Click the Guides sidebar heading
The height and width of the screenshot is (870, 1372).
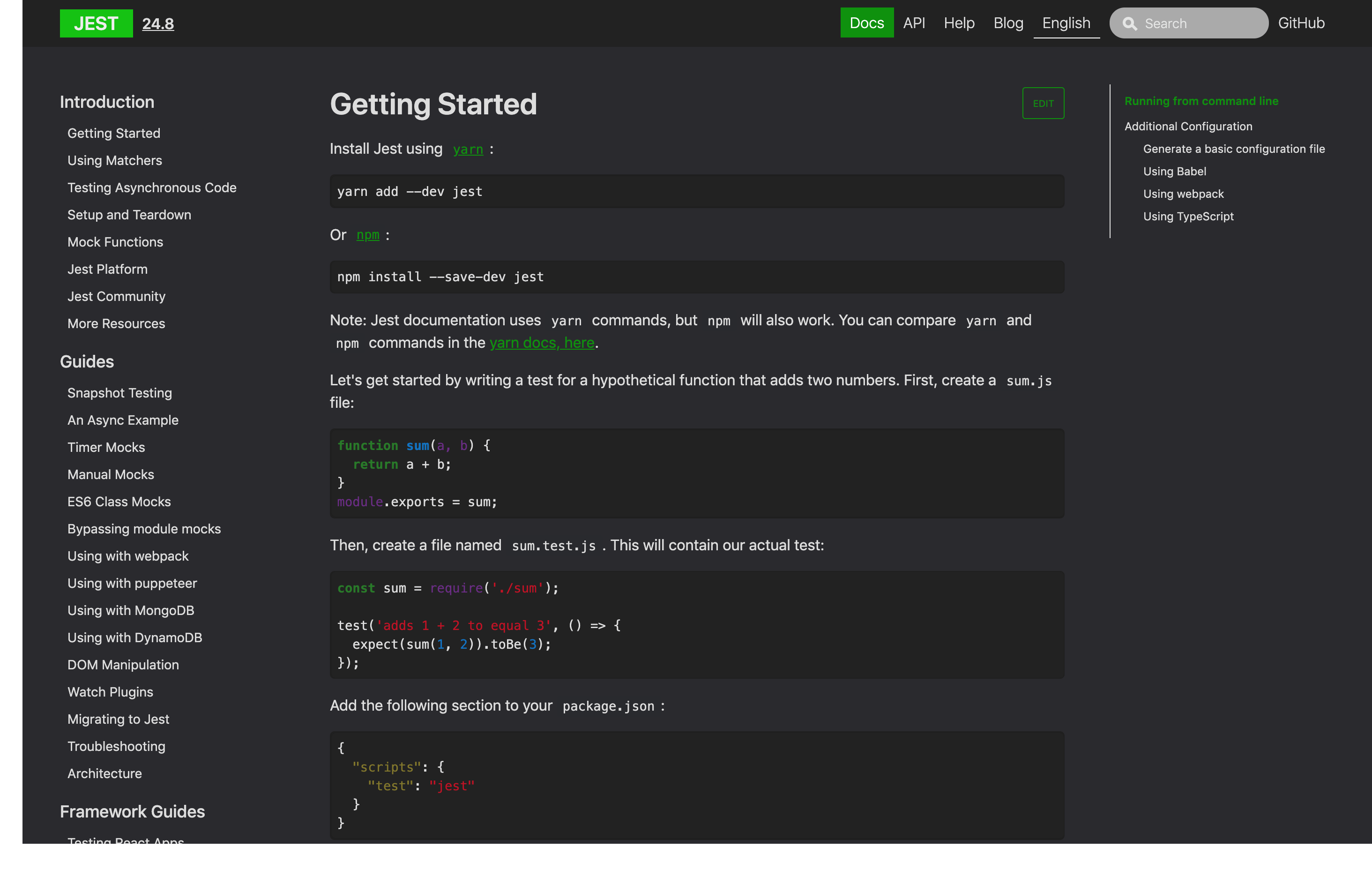87,362
